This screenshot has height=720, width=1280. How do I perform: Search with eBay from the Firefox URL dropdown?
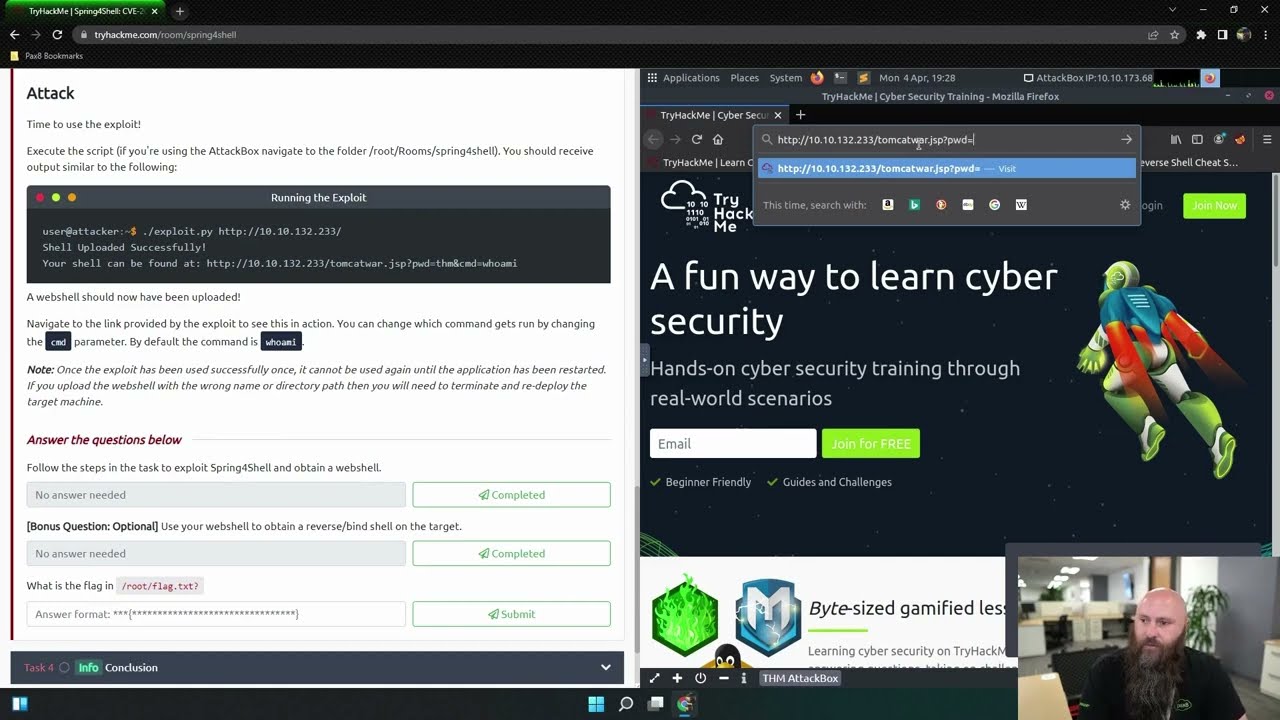coord(967,205)
